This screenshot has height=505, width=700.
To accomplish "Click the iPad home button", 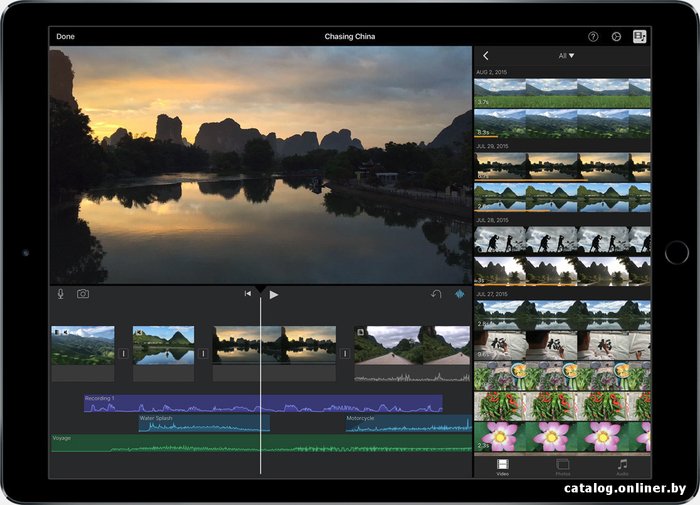I will (x=676, y=252).
